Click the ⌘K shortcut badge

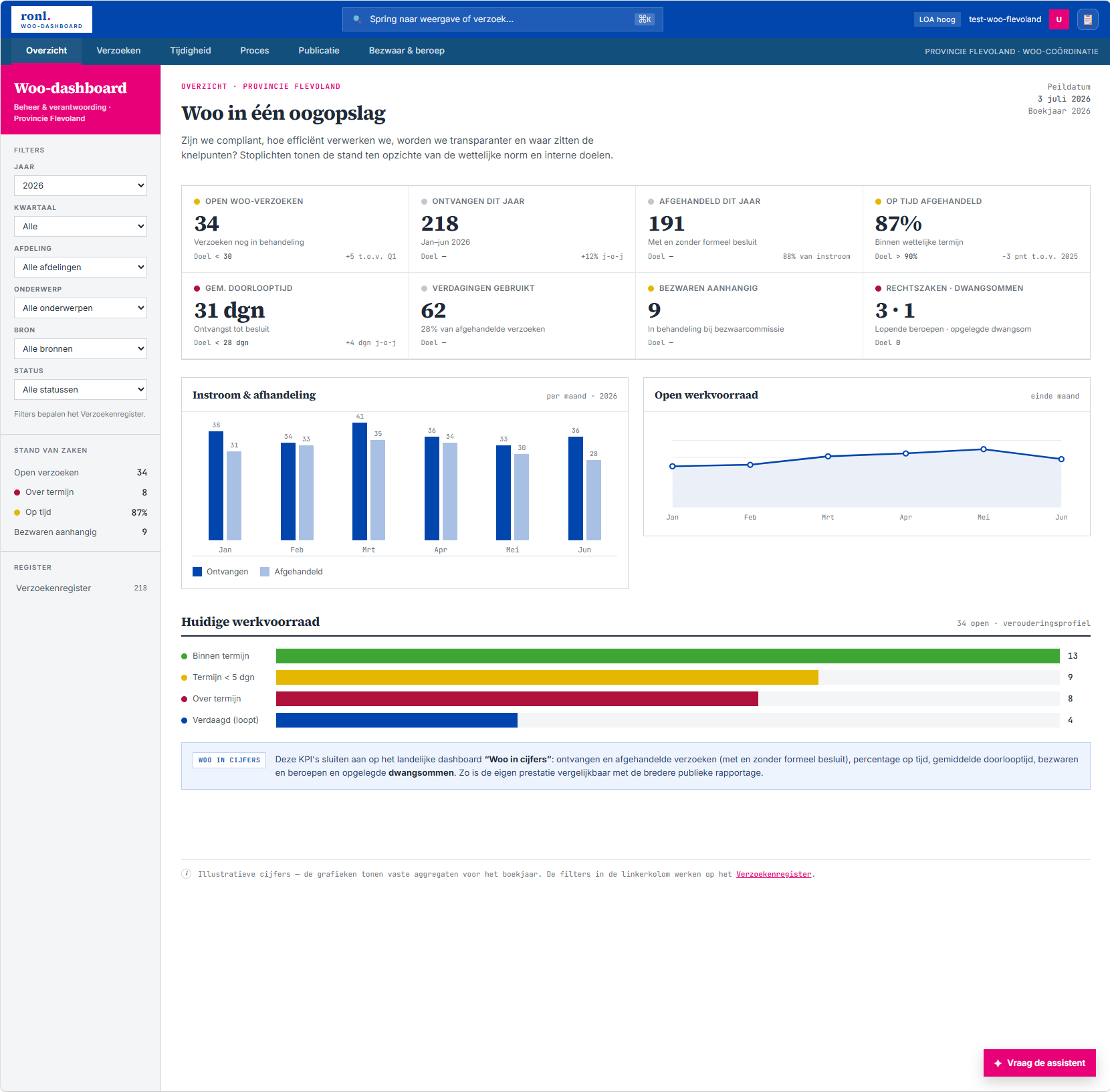(x=645, y=19)
